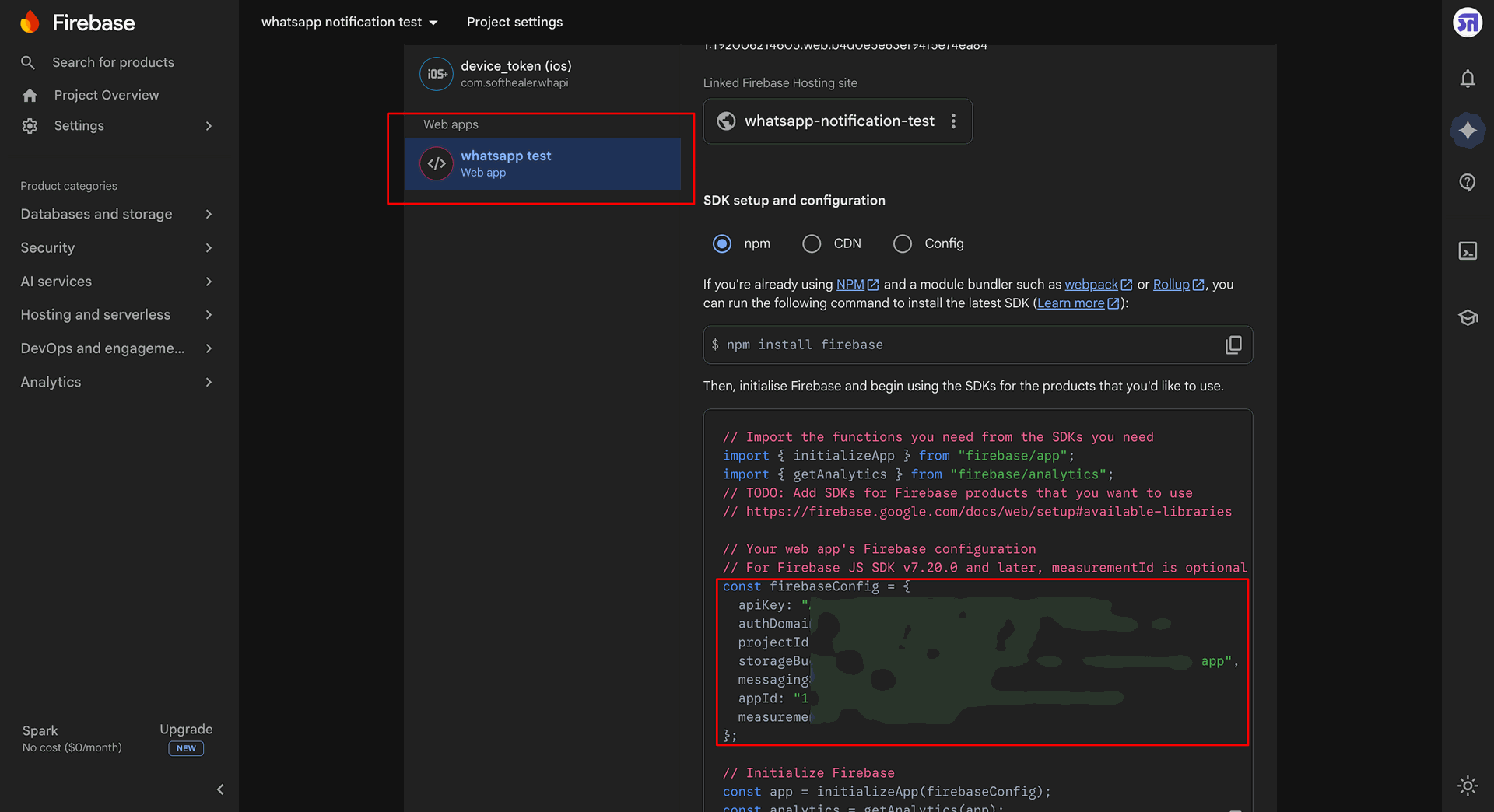The height and width of the screenshot is (812, 1494).
Task: Open Settings in sidebar
Action: click(x=79, y=126)
